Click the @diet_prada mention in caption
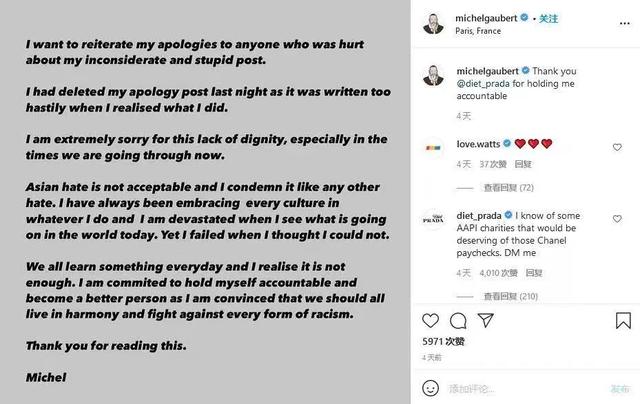This screenshot has width=640, height=404. 483,84
